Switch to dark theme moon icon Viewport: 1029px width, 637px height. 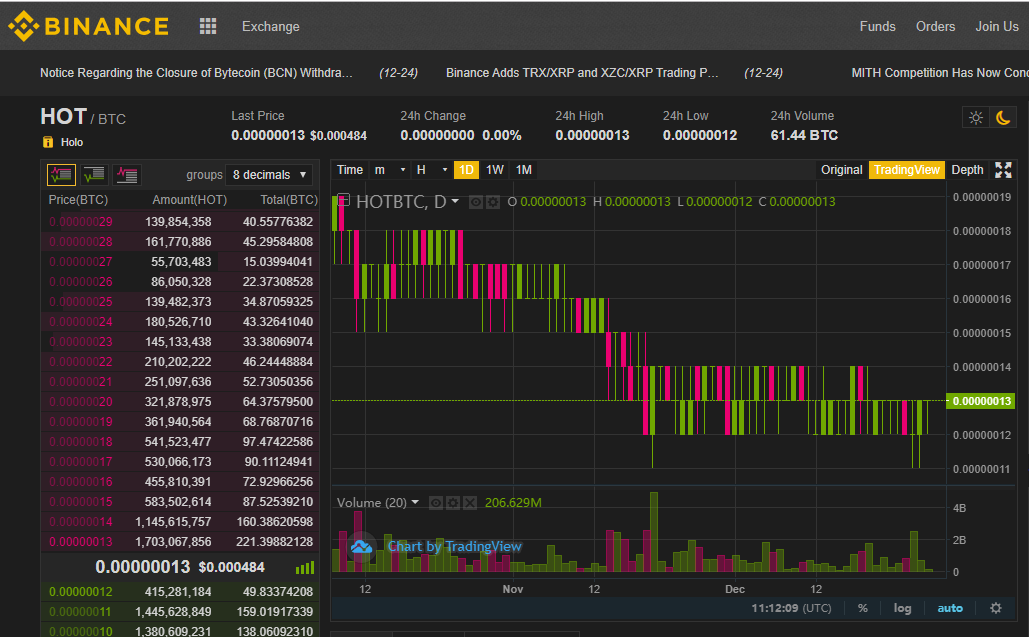tap(1003, 117)
